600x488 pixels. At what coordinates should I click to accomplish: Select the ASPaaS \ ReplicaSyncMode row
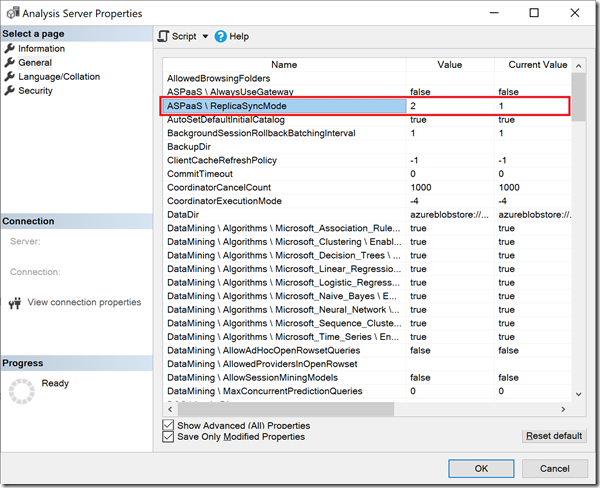367,106
